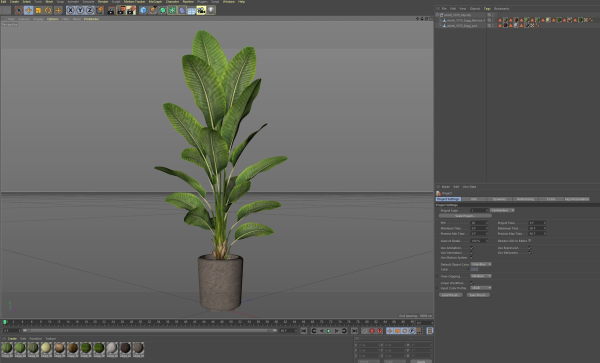Open the Centimeters unit dropdown
The image size is (600, 363).
(x=502, y=210)
